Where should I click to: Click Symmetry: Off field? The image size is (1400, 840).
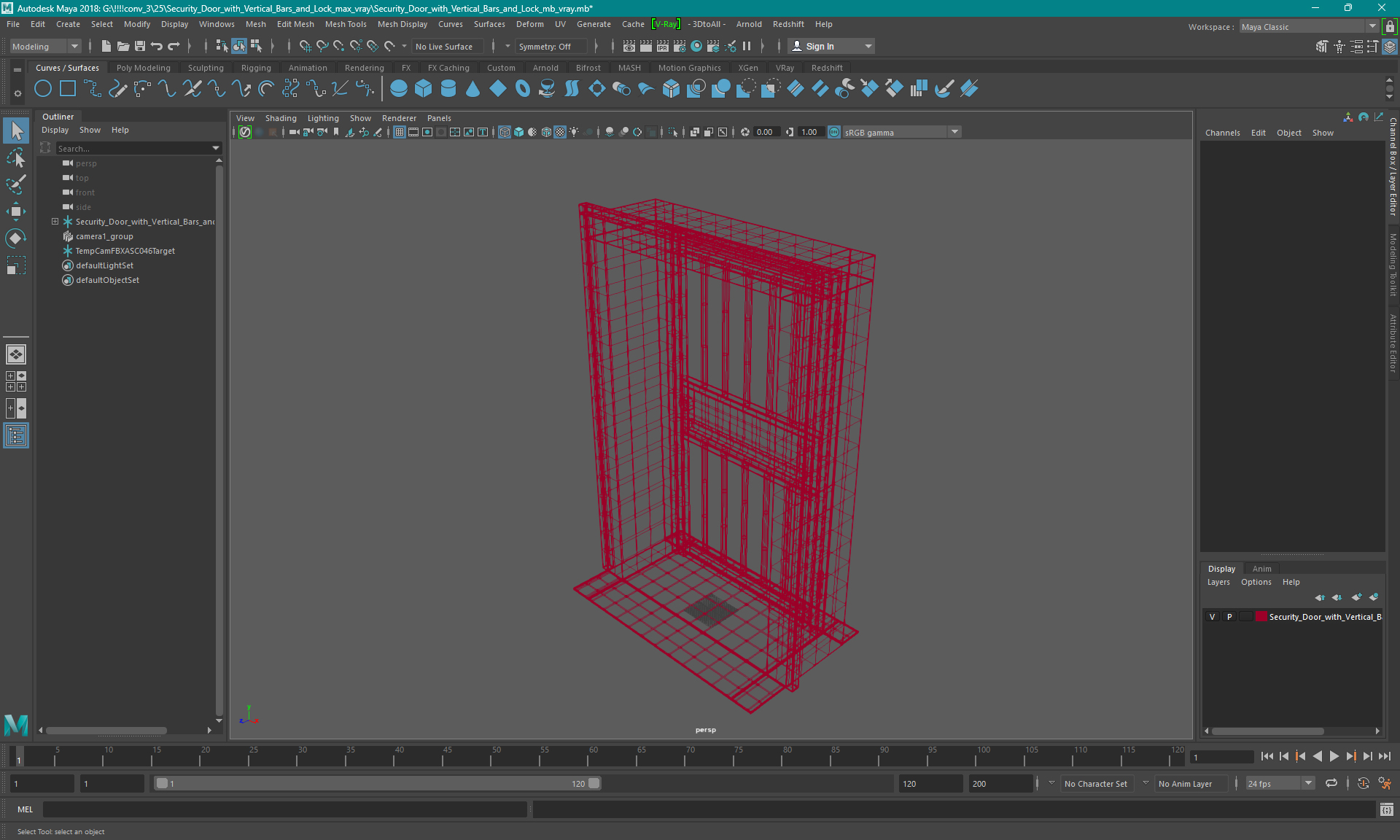tap(551, 46)
